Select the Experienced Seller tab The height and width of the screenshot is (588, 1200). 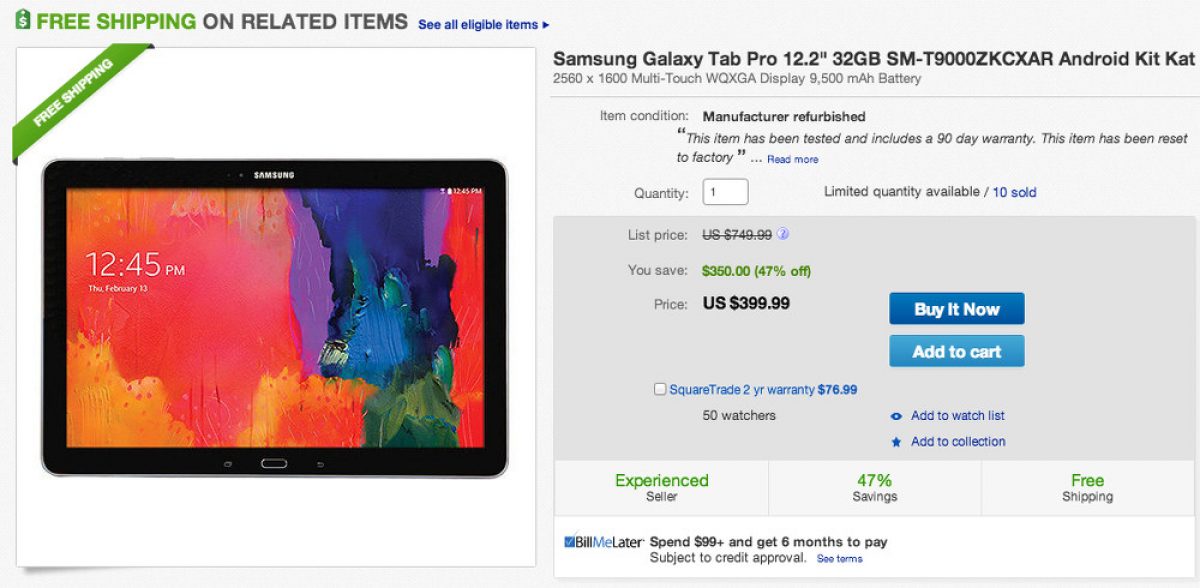pos(661,488)
